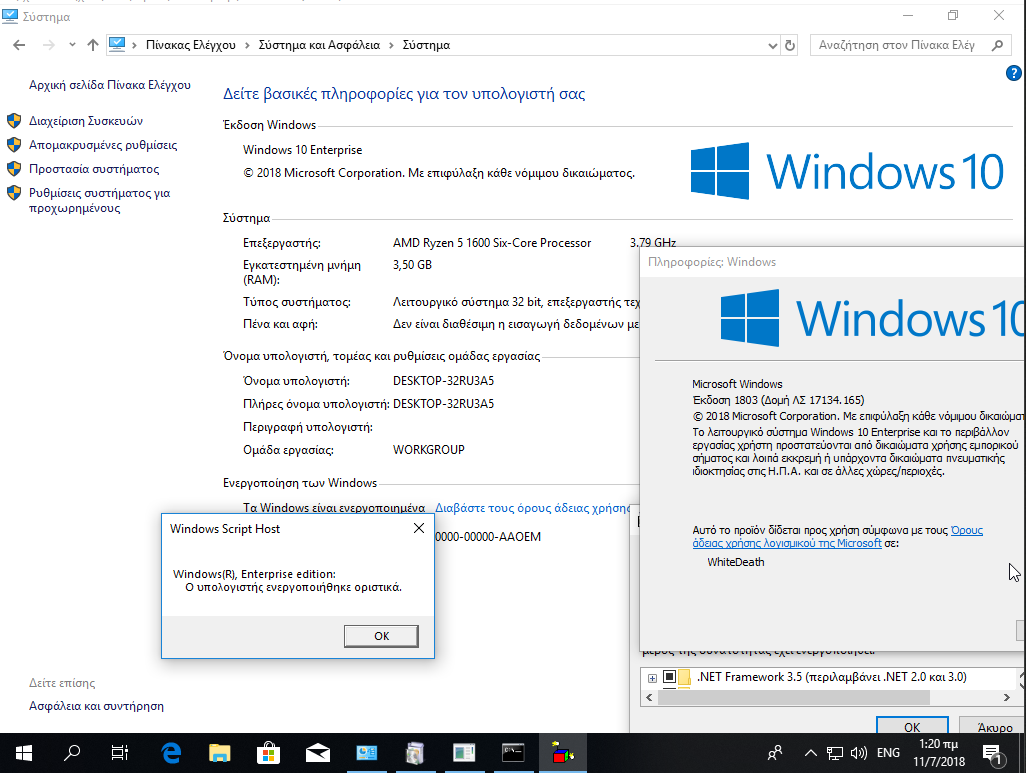This screenshot has height=773, width=1026.
Task: Open File Explorer from taskbar
Action: (220, 753)
